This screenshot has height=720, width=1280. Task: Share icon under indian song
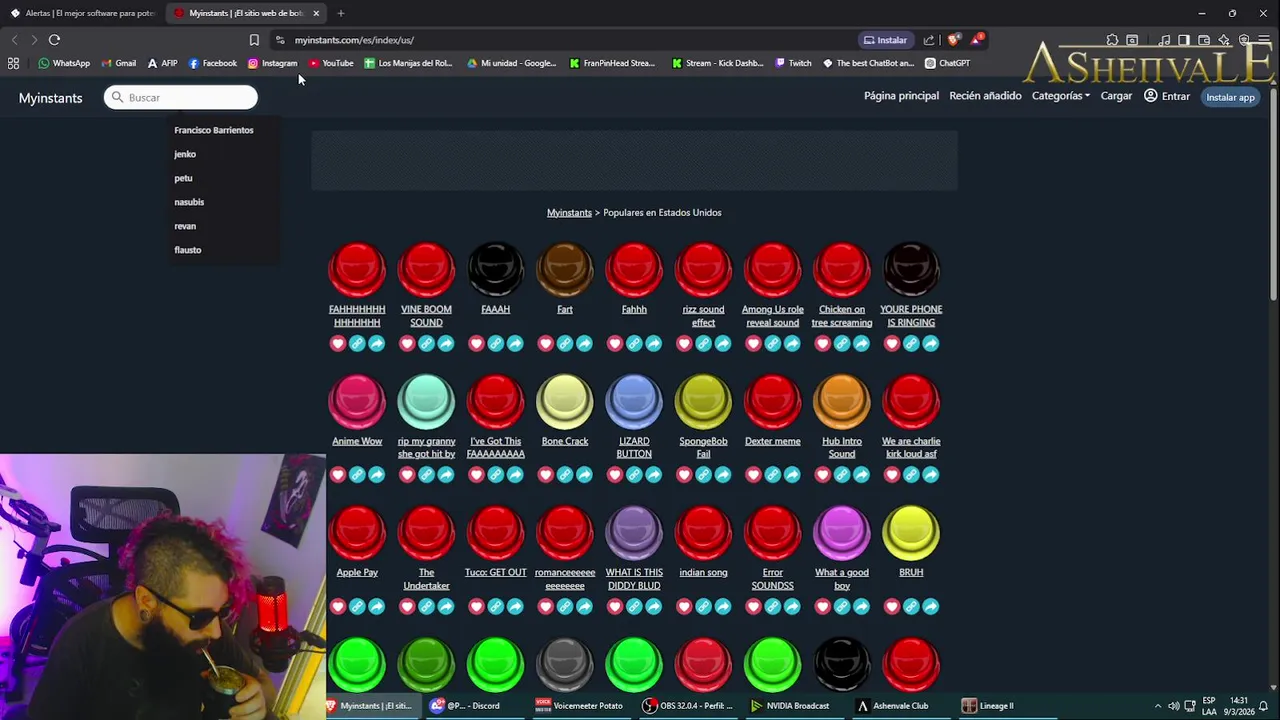[x=723, y=607]
